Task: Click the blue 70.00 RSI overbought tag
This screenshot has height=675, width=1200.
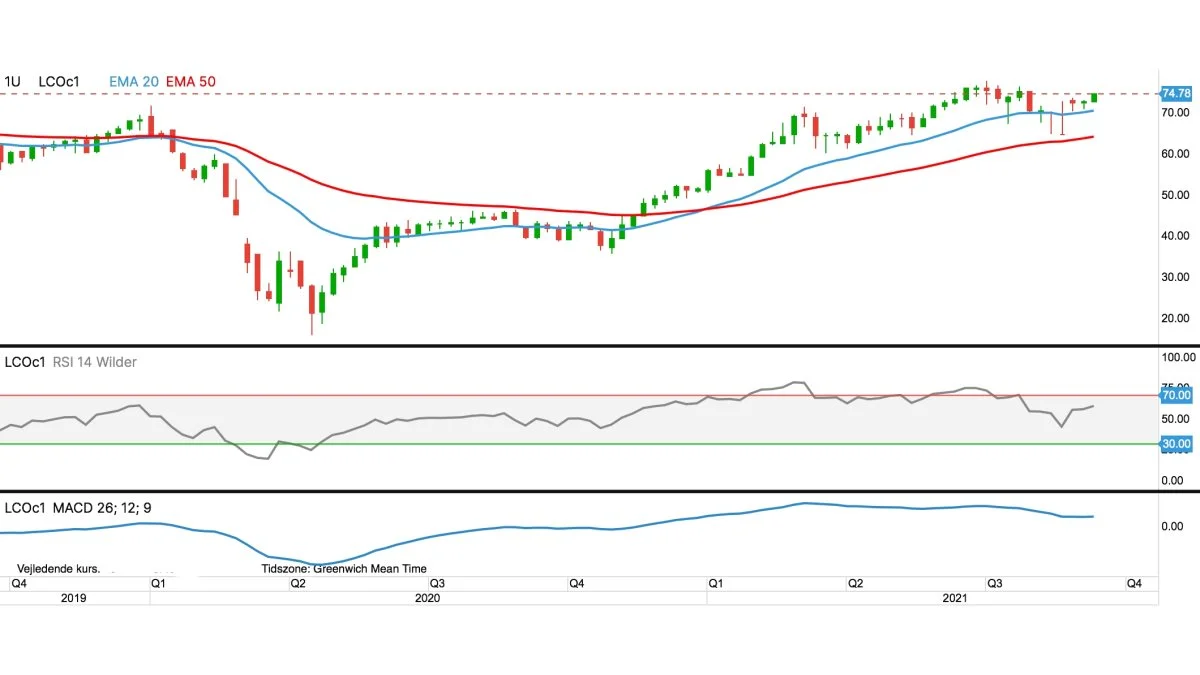Action: [x=1175, y=395]
